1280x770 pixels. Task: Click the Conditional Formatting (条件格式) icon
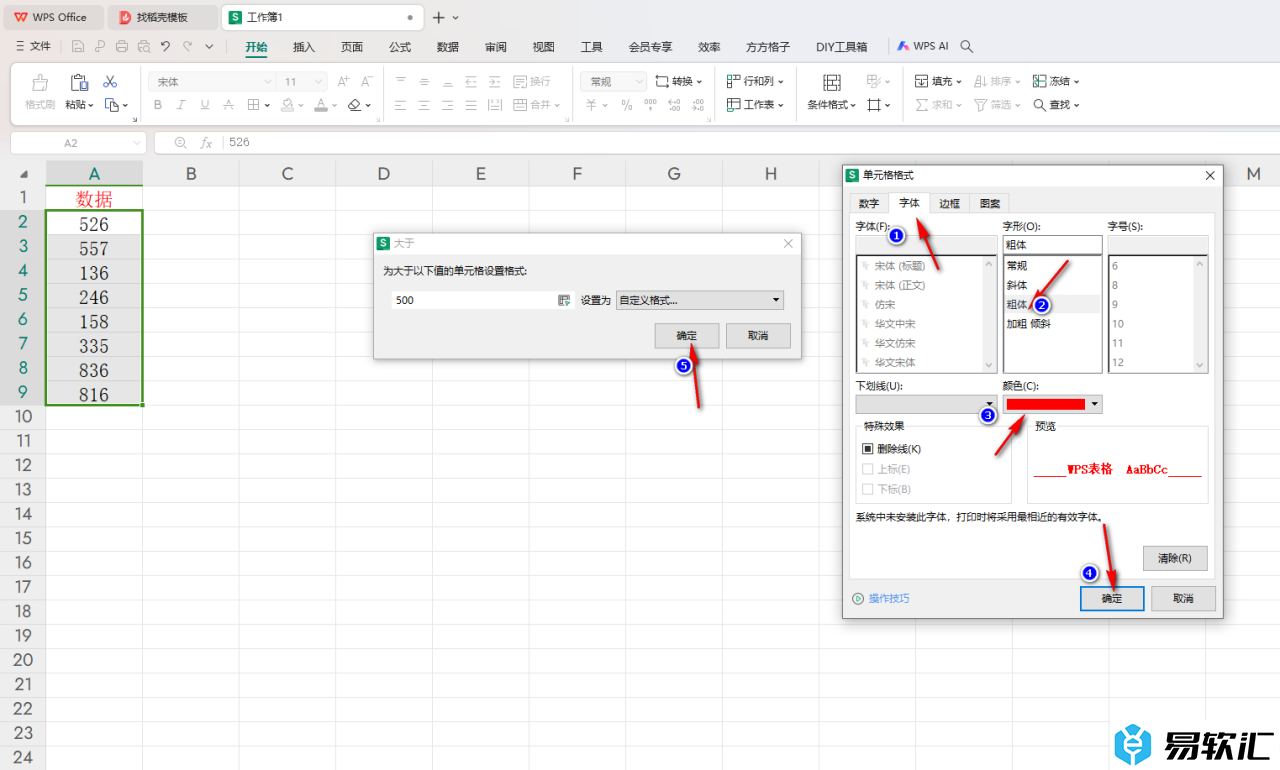click(832, 82)
